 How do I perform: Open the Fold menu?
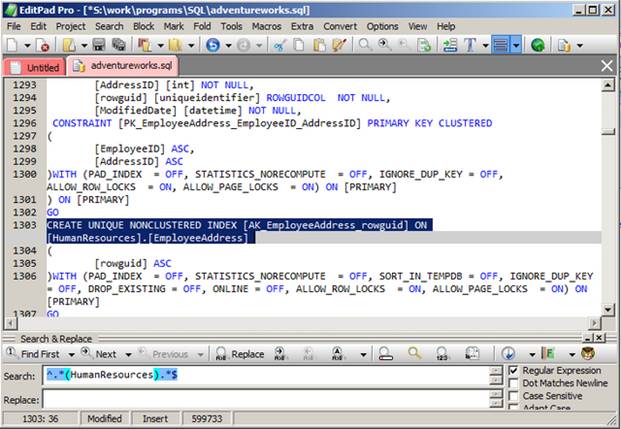pyautogui.click(x=202, y=27)
